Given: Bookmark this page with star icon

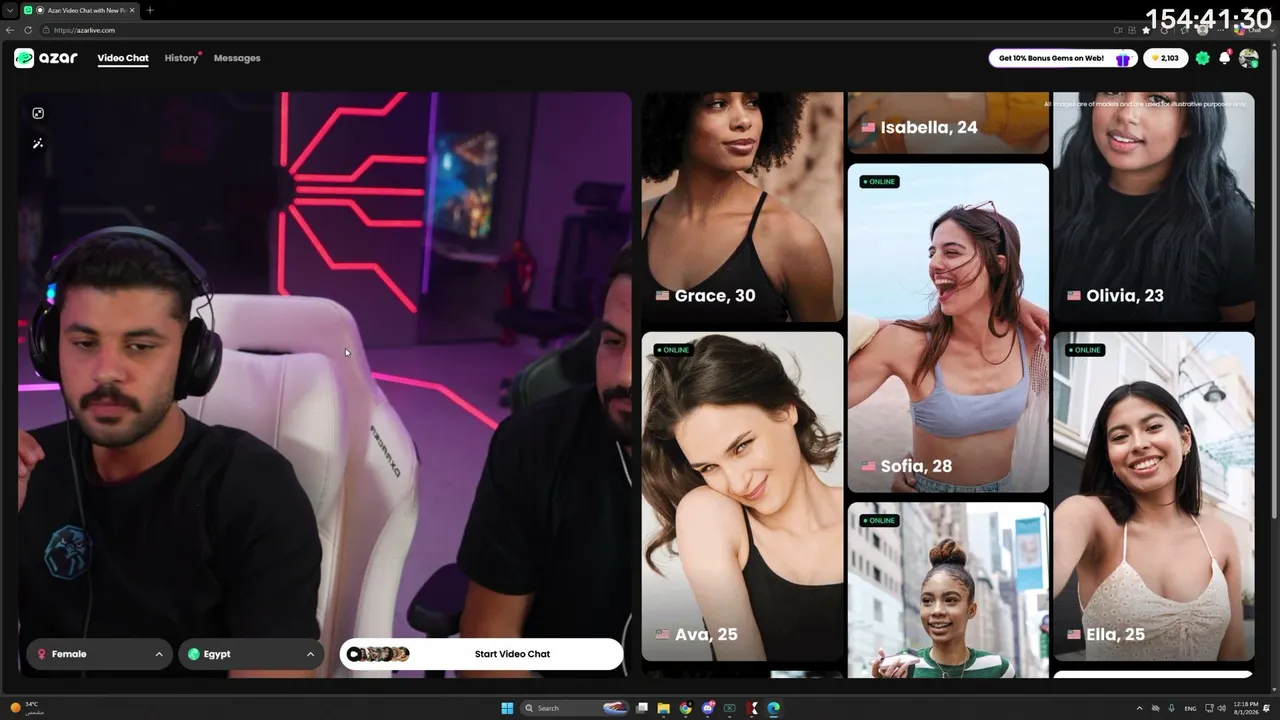Looking at the screenshot, I should coord(1146,30).
